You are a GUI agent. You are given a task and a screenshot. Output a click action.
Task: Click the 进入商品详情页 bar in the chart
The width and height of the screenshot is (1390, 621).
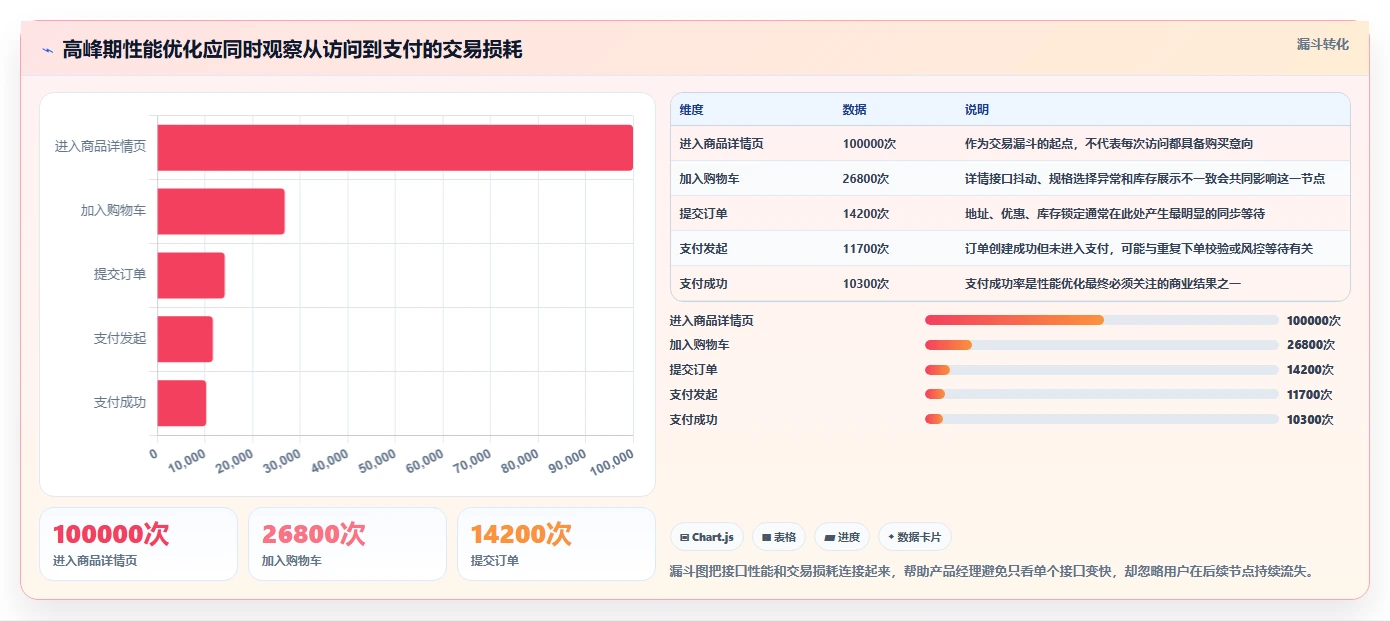[395, 147]
